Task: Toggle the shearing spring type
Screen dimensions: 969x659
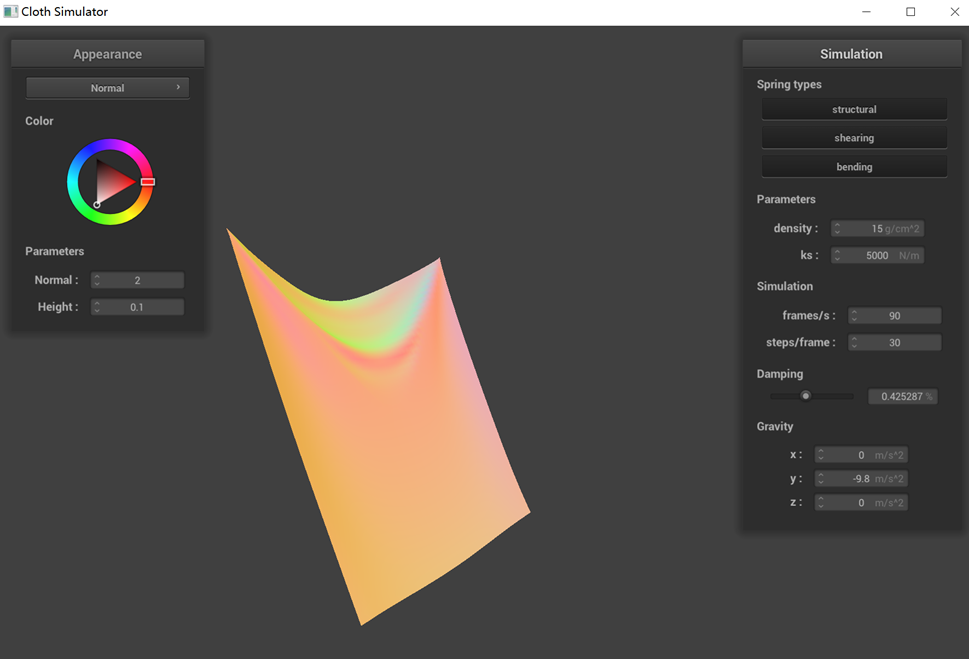Action: pyautogui.click(x=854, y=138)
